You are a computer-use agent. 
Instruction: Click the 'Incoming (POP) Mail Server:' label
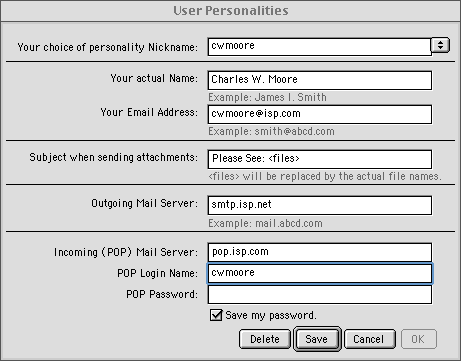click(126, 252)
